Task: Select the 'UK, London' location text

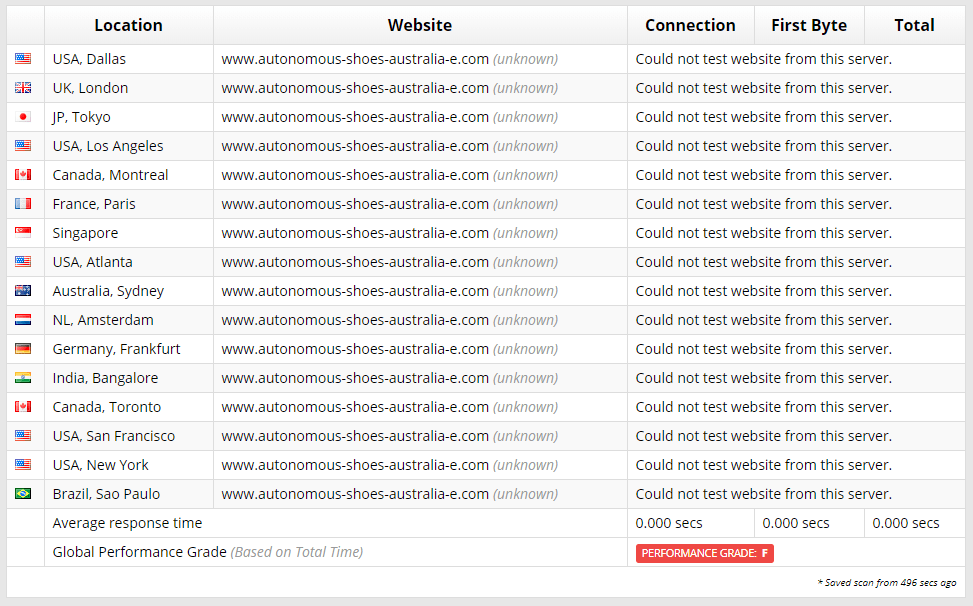Action: pyautogui.click(x=91, y=88)
